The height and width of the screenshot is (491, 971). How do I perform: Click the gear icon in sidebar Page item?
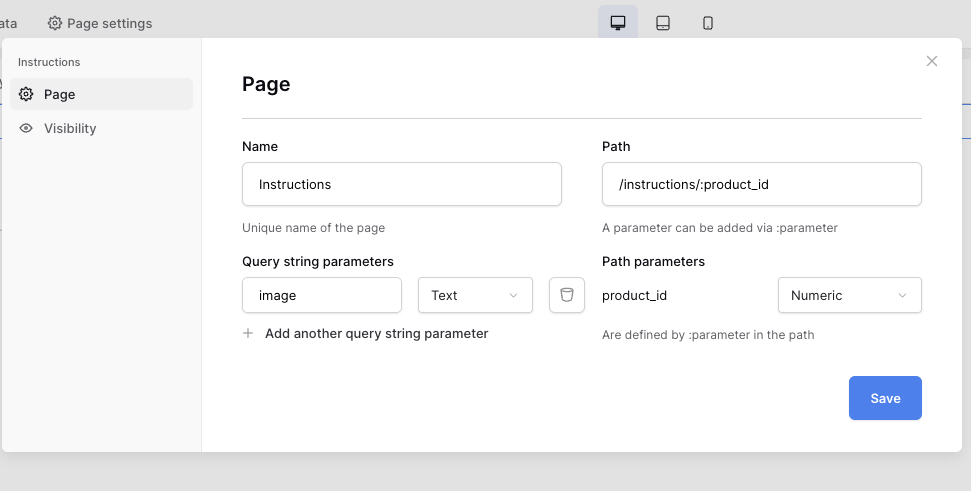[x=26, y=94]
